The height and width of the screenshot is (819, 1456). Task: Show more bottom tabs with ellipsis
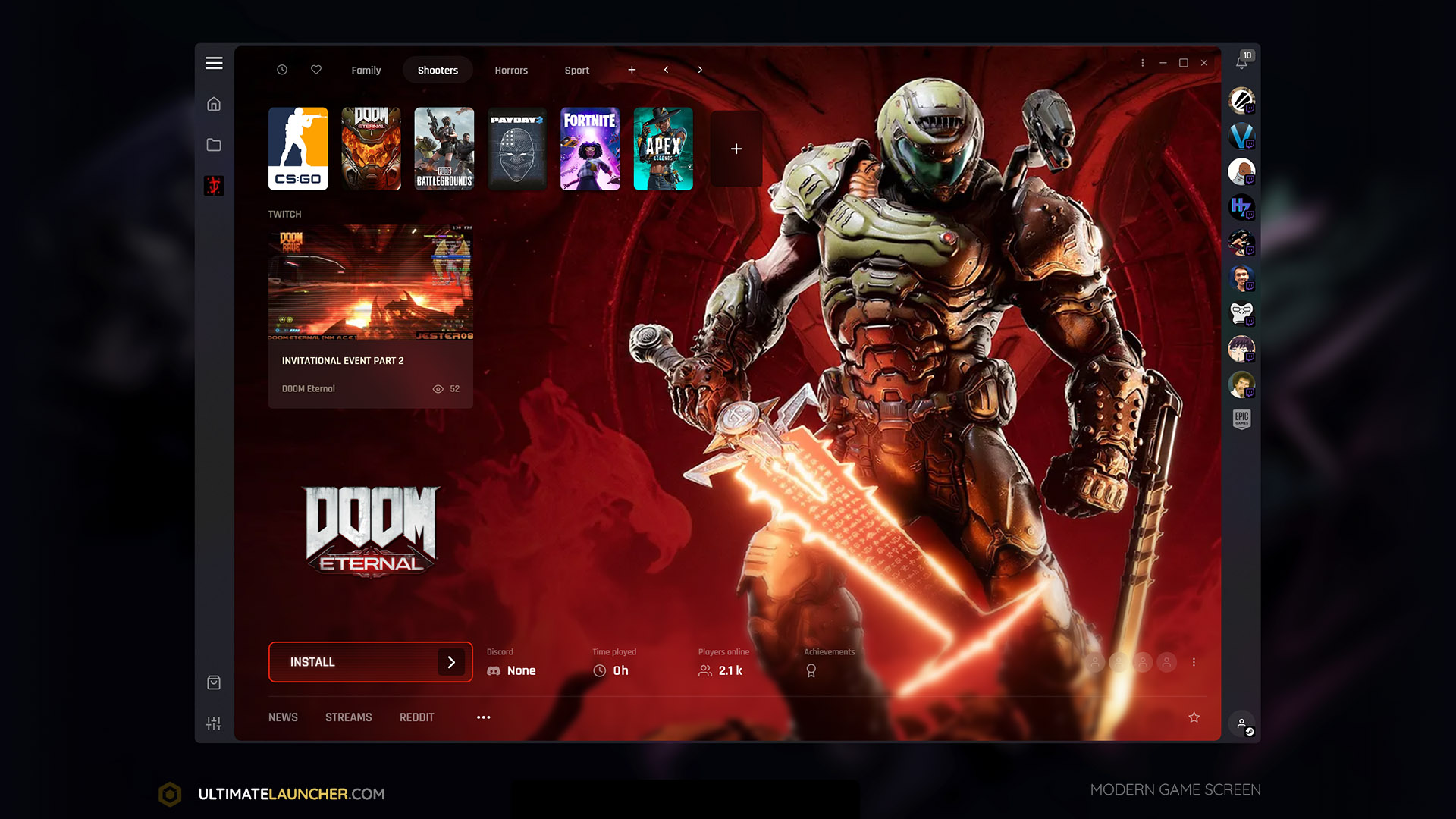tap(484, 717)
